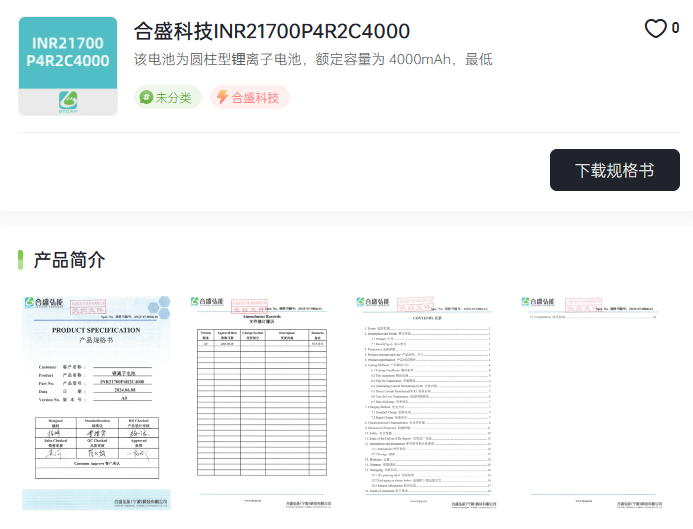Viewport: 693px width, 529px height.
Task: Click the INR21700 P4R2C4000 product logo tile
Action: click(68, 66)
